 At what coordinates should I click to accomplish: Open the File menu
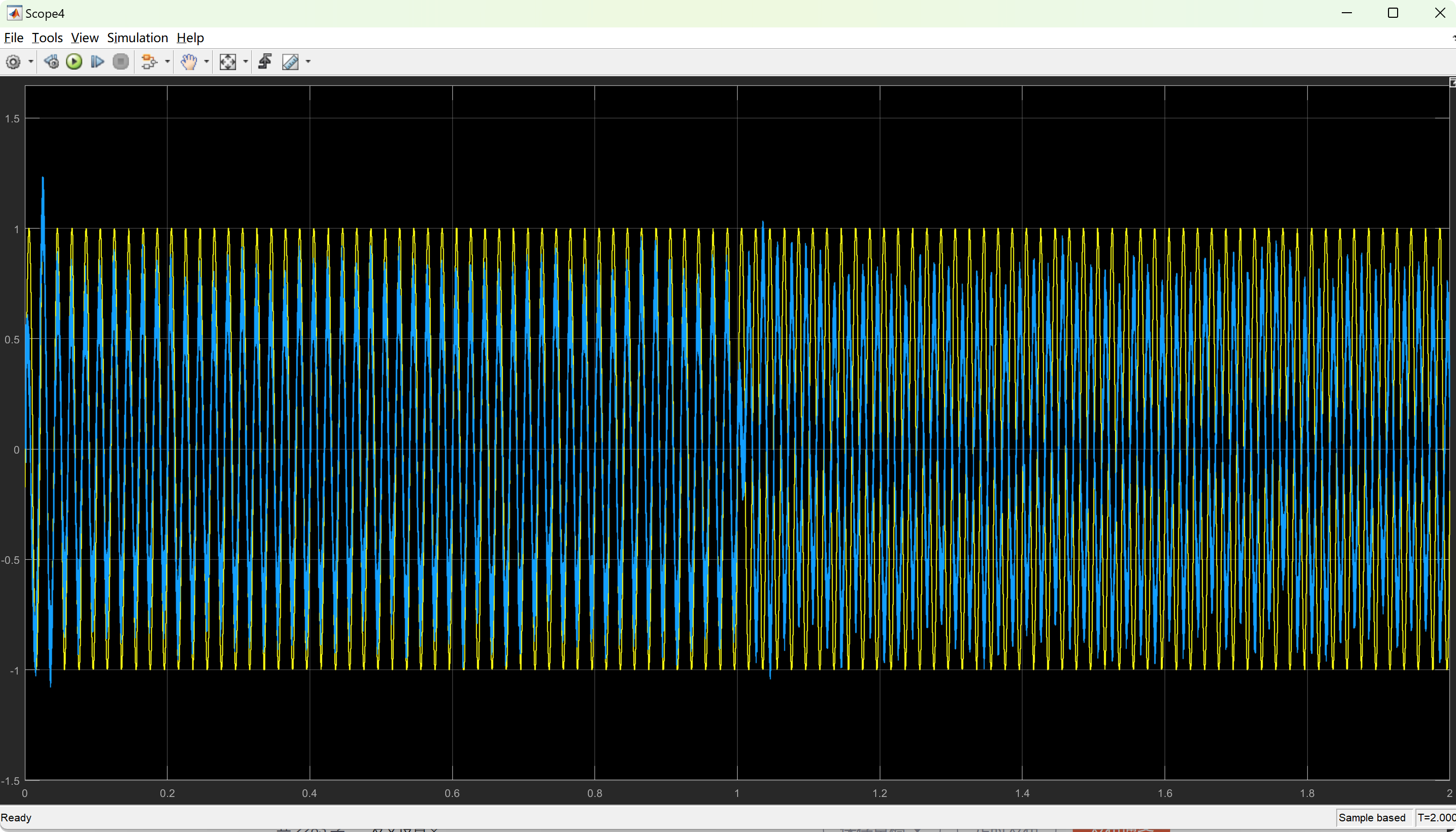[x=14, y=38]
